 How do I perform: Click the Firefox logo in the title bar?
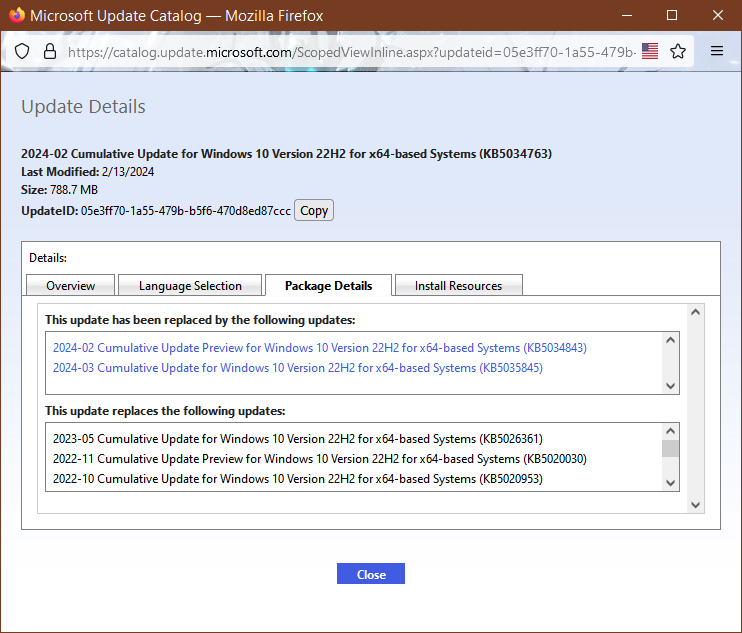coord(17,15)
